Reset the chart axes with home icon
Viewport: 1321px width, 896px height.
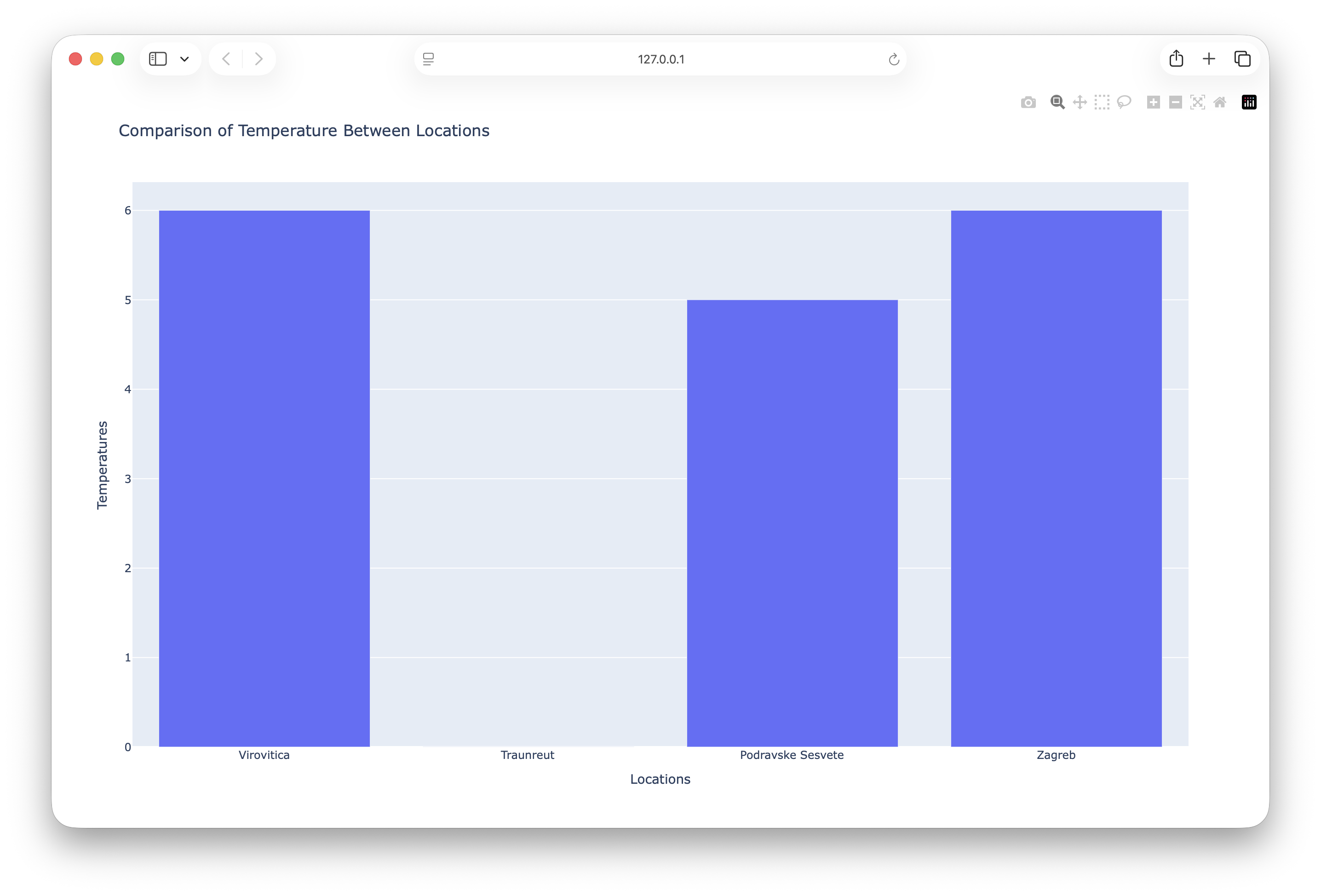pyautogui.click(x=1220, y=102)
